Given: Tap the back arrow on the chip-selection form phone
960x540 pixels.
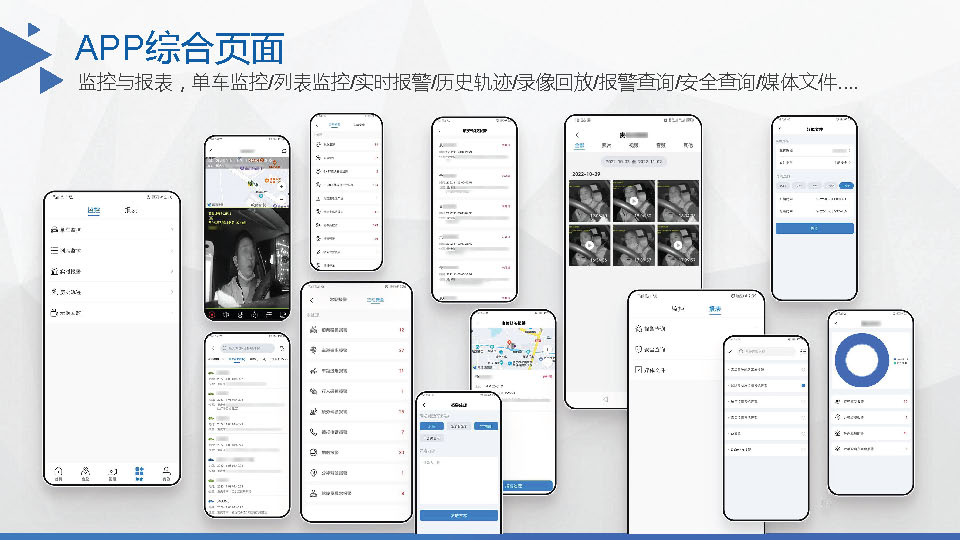Looking at the screenshot, I should coord(424,405).
